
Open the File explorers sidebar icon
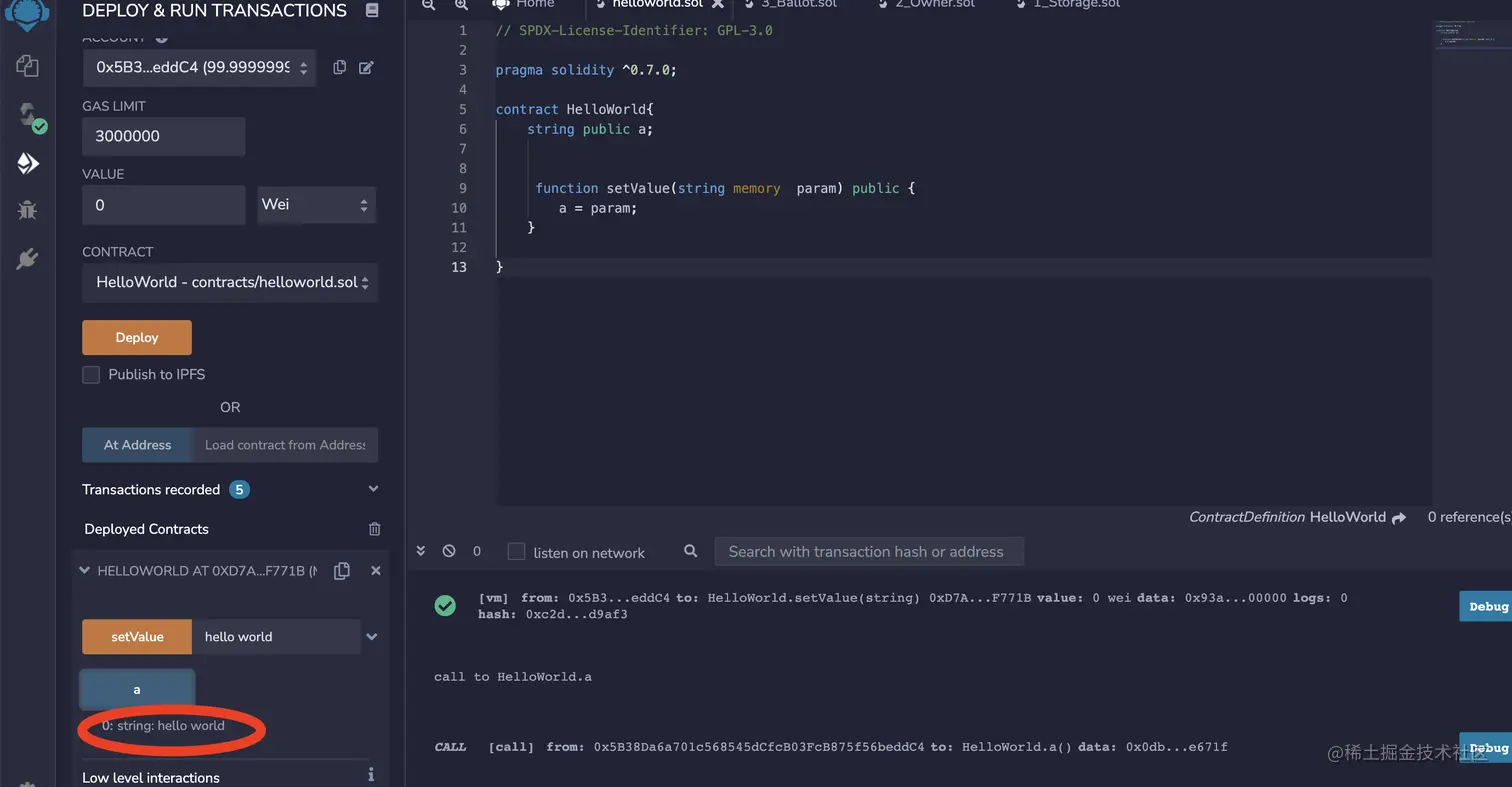(x=27, y=66)
